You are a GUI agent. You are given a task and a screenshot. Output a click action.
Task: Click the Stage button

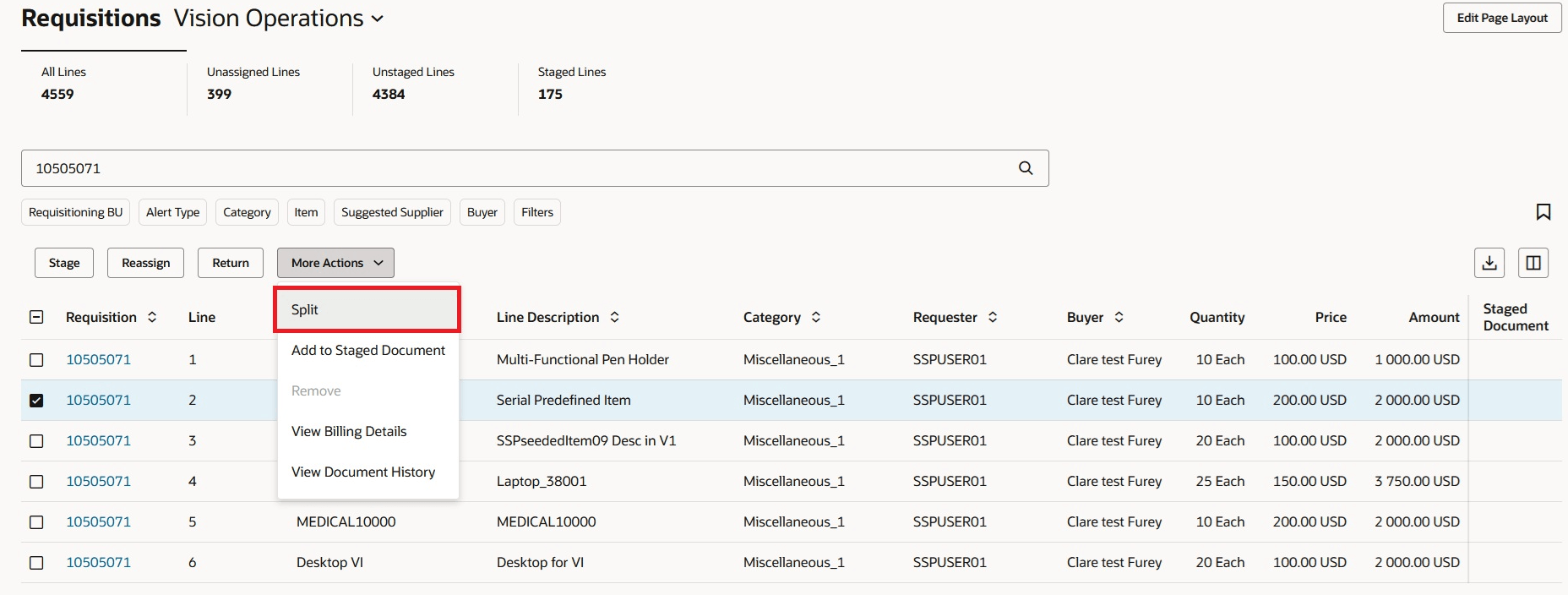(x=64, y=263)
